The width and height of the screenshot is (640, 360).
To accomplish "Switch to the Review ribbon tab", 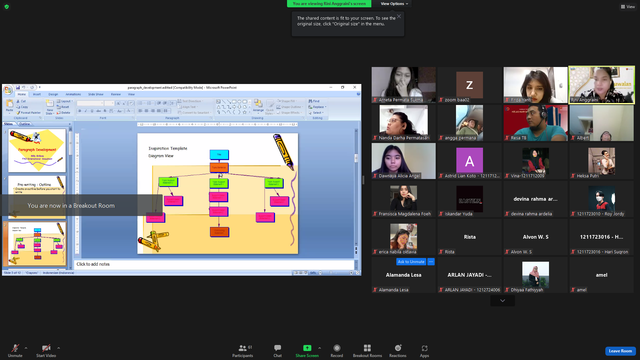I will [x=116, y=94].
